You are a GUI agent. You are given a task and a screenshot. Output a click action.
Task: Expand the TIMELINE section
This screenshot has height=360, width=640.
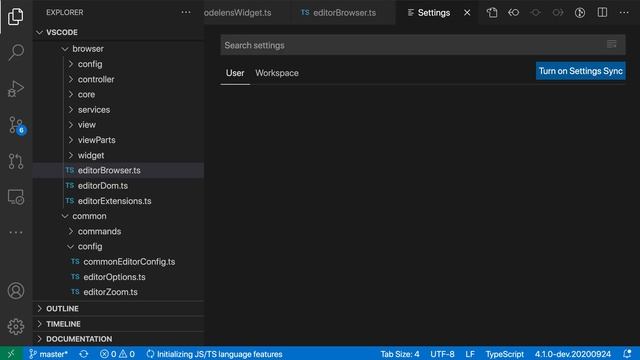[118, 324]
